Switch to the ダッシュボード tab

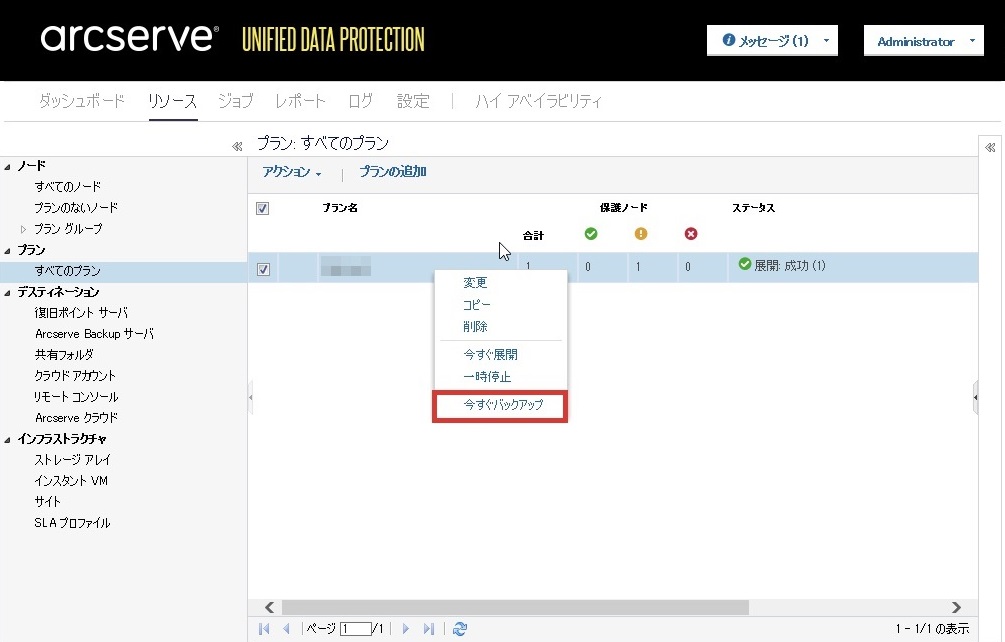point(81,101)
